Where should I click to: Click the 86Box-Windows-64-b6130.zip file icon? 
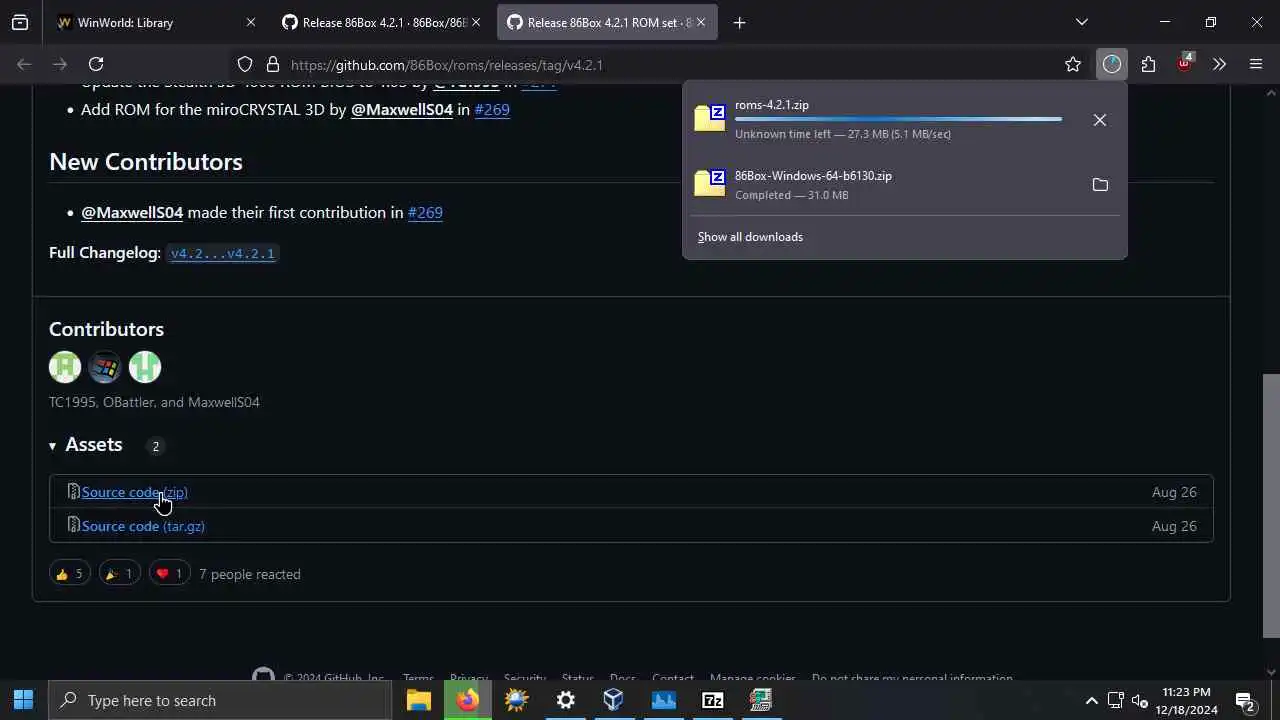[x=710, y=182]
